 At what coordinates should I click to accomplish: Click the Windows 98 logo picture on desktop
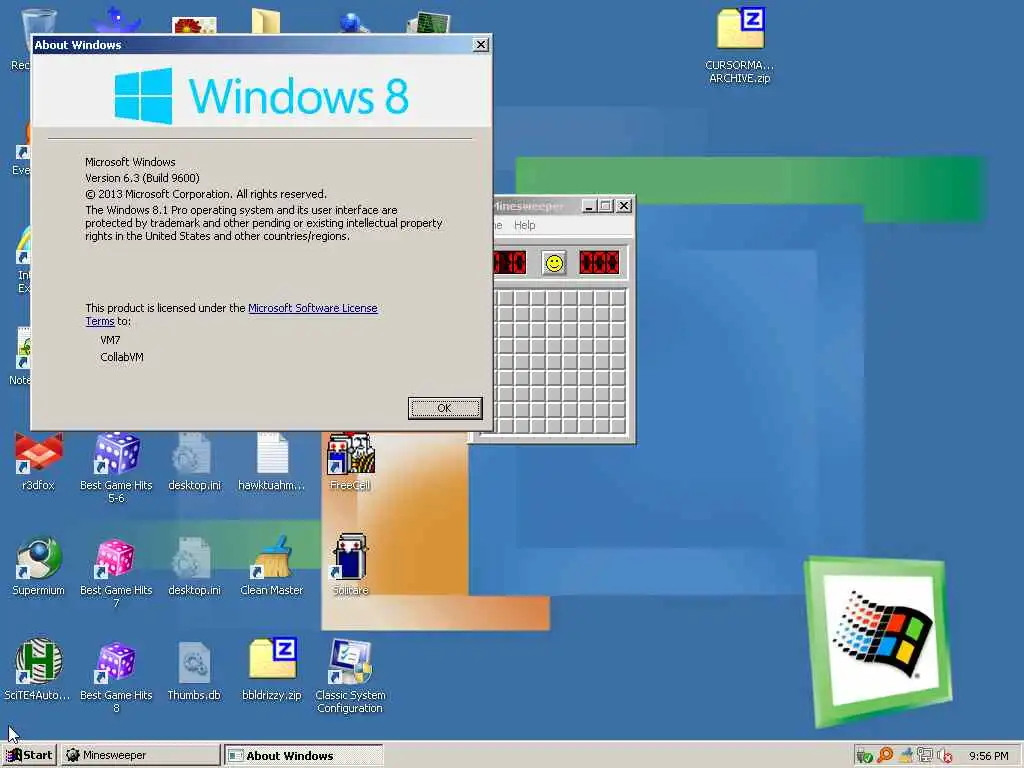point(878,641)
